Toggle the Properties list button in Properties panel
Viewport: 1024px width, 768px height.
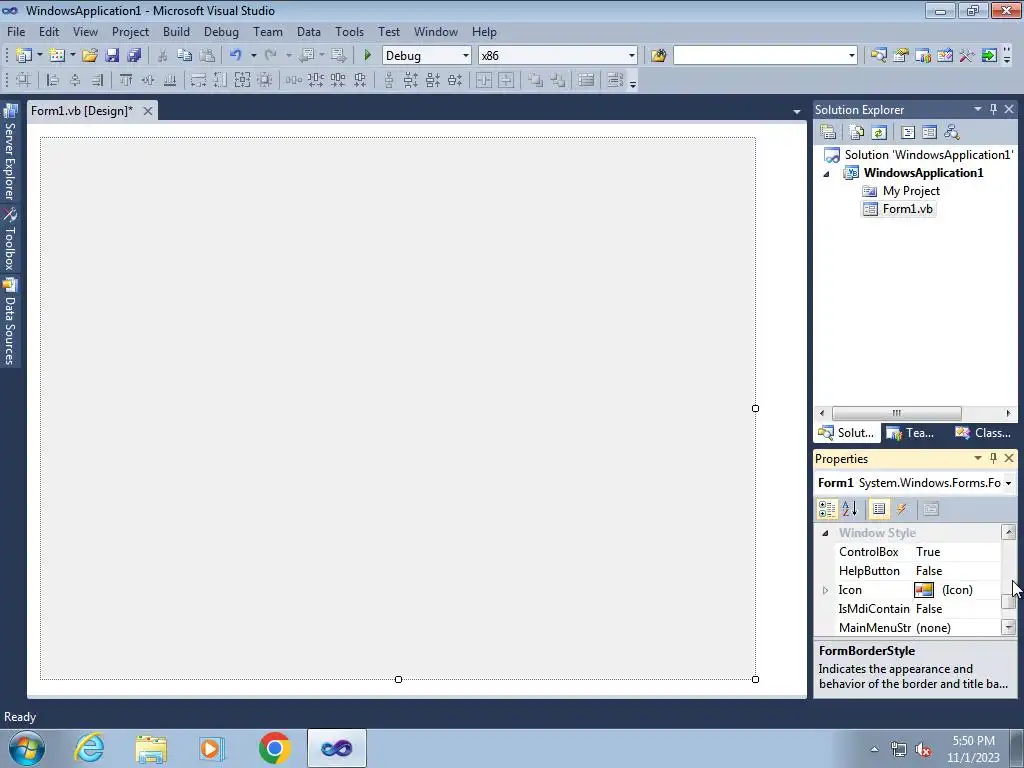[879, 509]
